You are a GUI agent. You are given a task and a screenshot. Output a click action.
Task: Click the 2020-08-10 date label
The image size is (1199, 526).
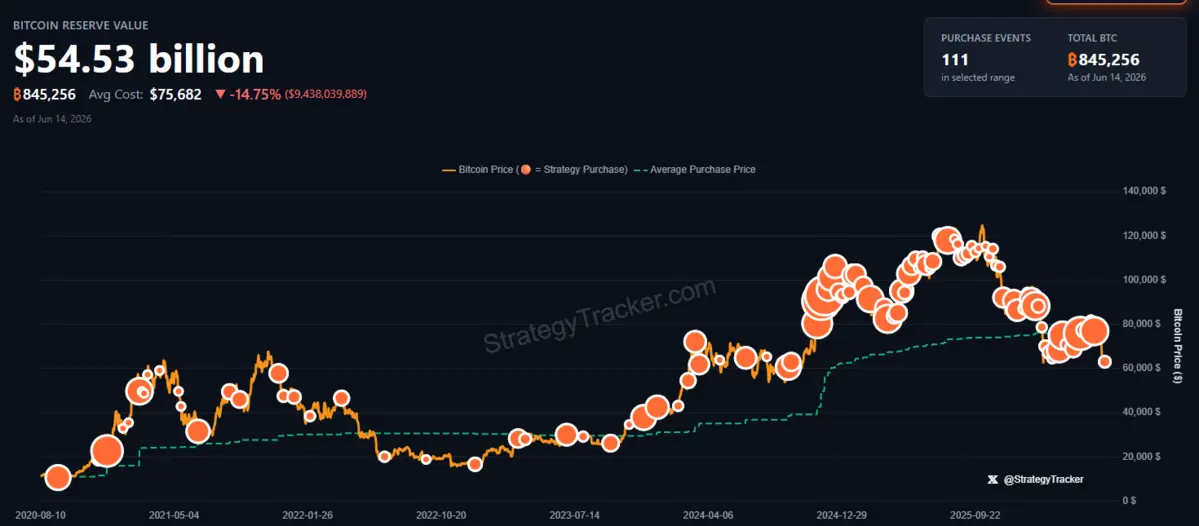39,515
